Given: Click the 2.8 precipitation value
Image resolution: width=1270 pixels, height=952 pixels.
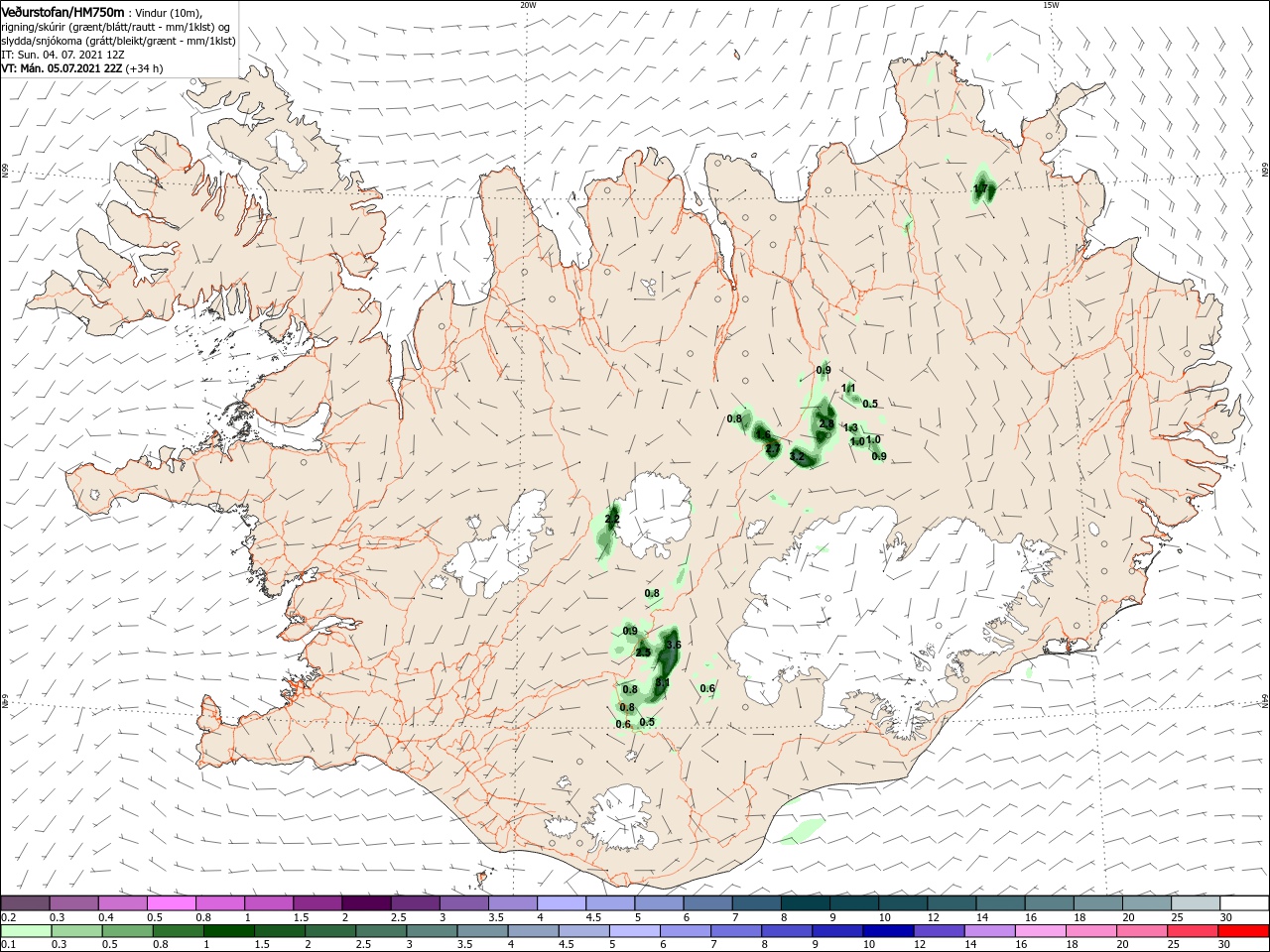Looking at the screenshot, I should pos(825,424).
